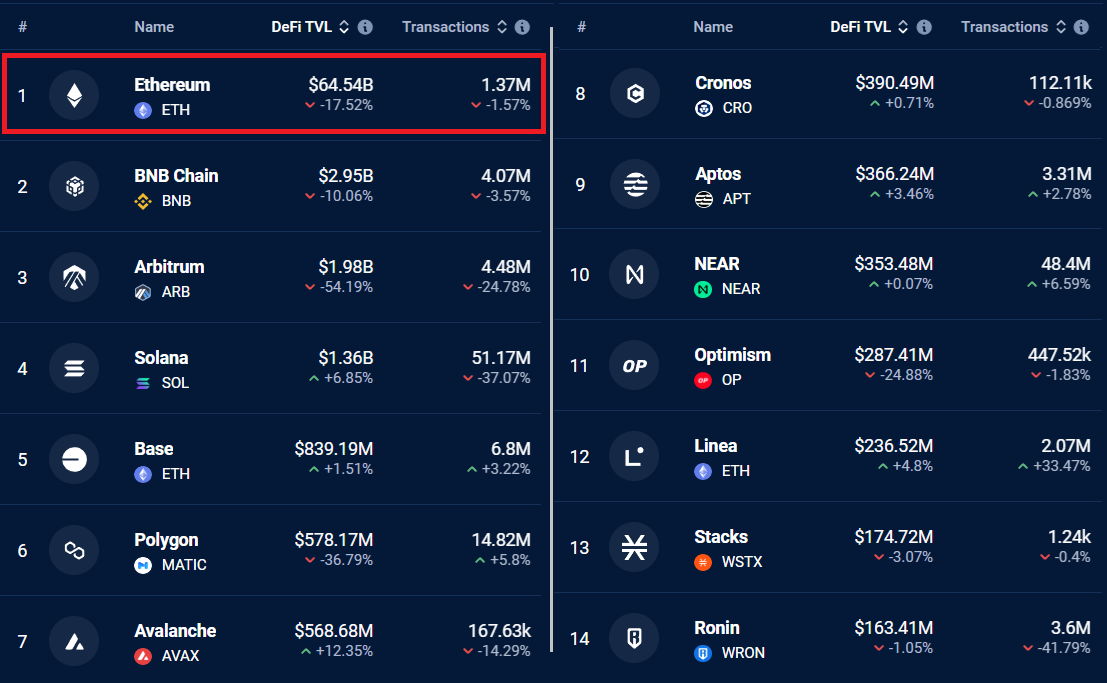Select the Optimism OP logo icon

634,365
